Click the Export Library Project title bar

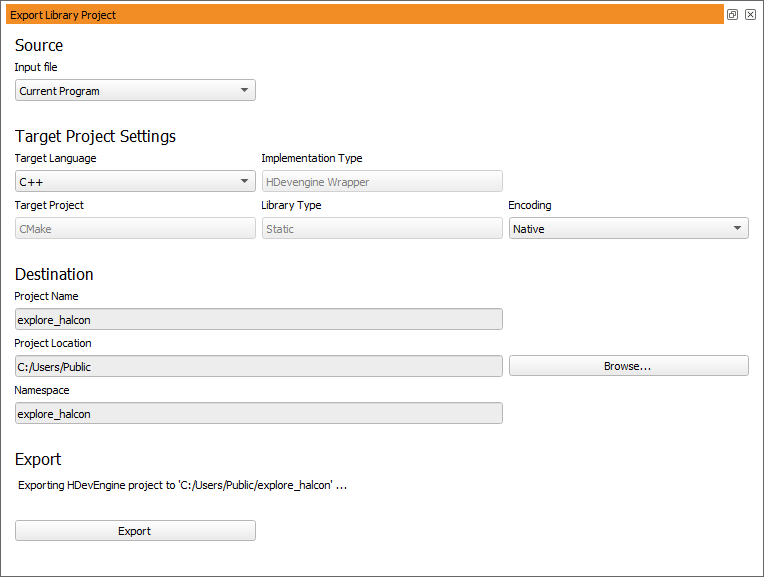pyautogui.click(x=360, y=15)
